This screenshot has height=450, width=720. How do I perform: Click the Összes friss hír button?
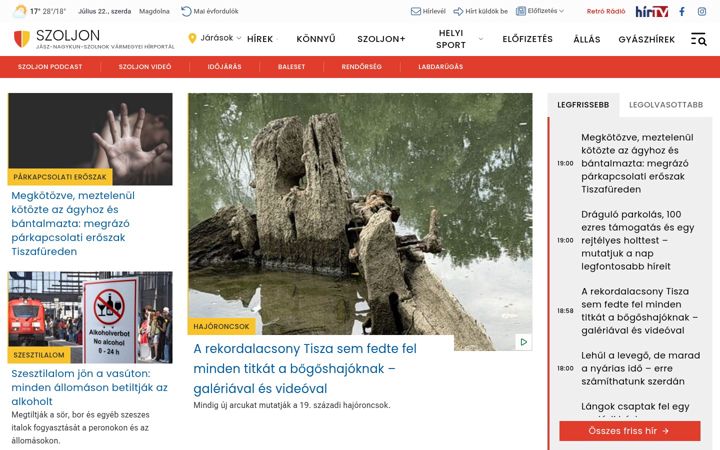[630, 431]
